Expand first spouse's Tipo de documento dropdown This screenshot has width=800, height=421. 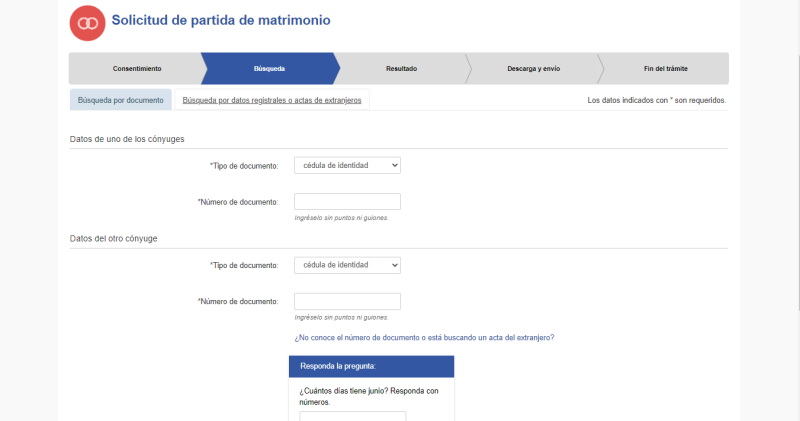[347, 165]
